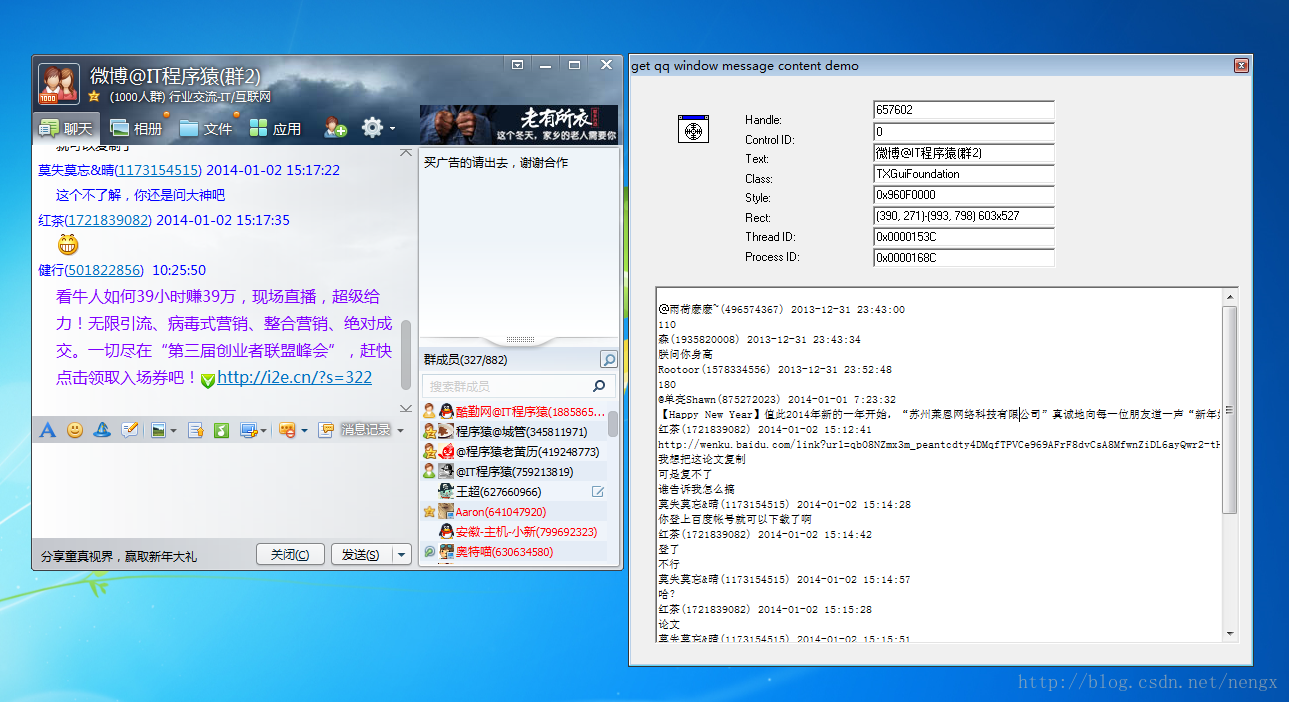Screen dimensions: 1289x702
Task: Click the star icon below group name
Action: [x=94, y=97]
